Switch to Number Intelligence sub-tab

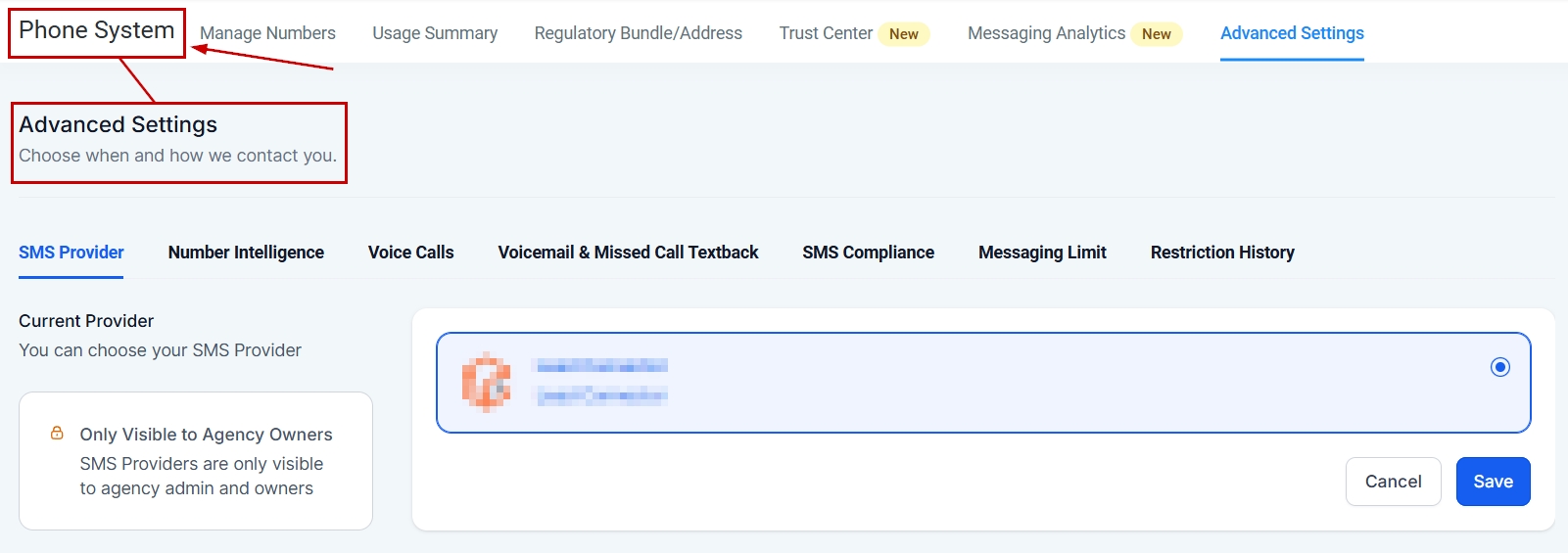click(246, 253)
